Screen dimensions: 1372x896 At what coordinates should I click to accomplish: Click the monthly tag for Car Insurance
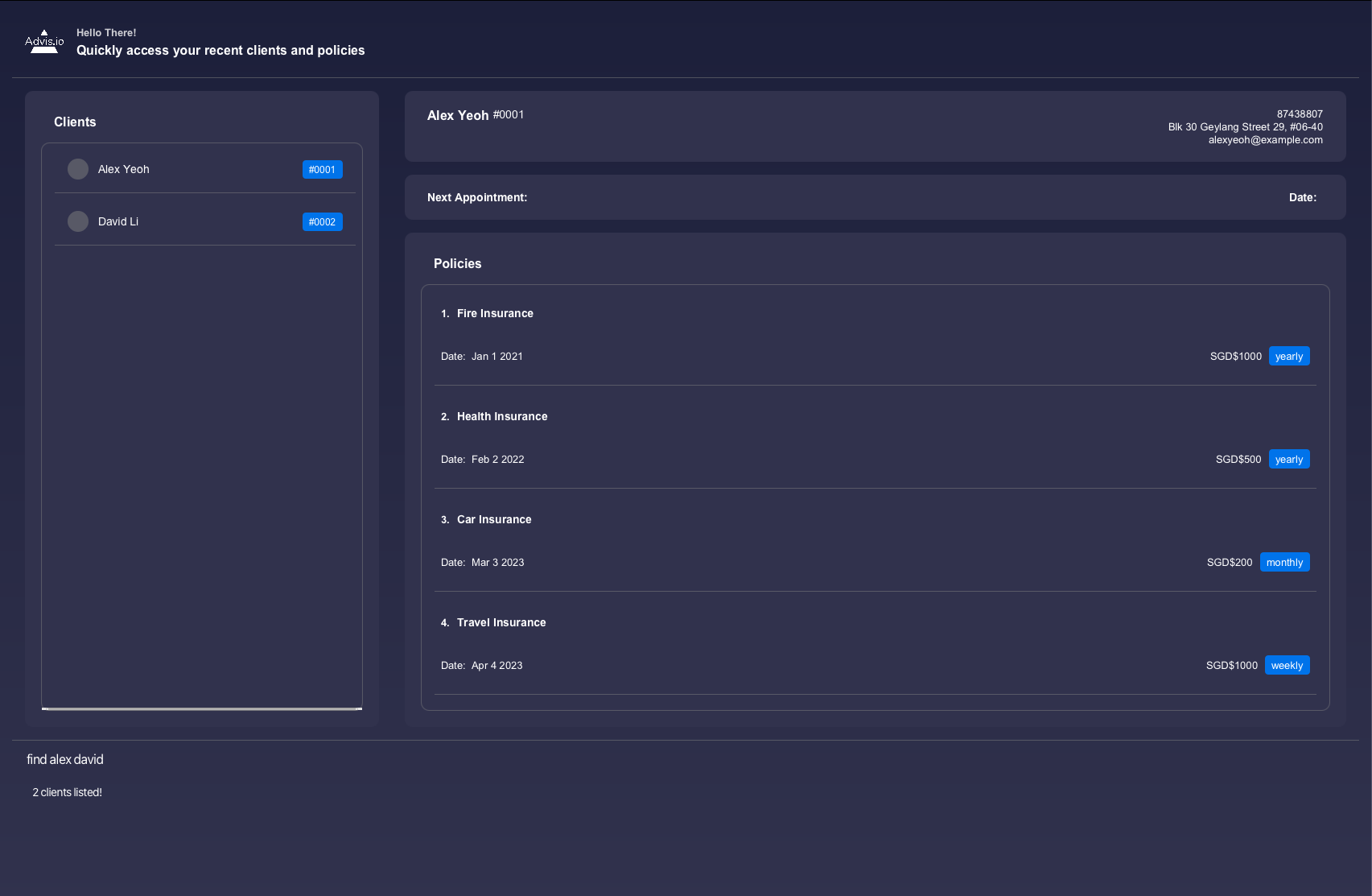pyautogui.click(x=1284, y=562)
